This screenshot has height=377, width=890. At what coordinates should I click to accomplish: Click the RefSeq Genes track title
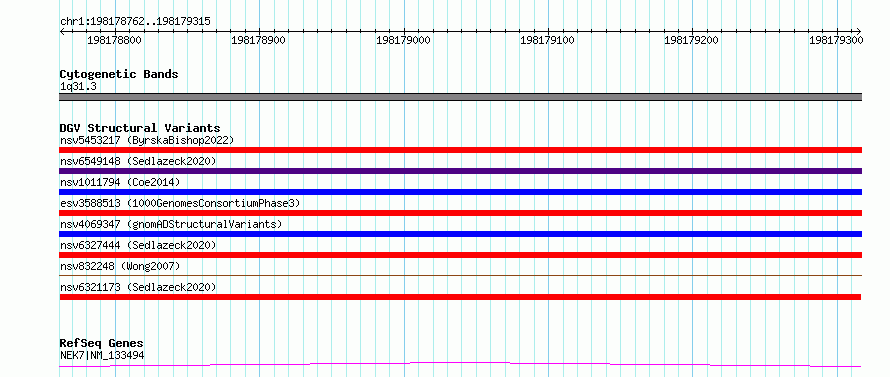[x=101, y=344]
